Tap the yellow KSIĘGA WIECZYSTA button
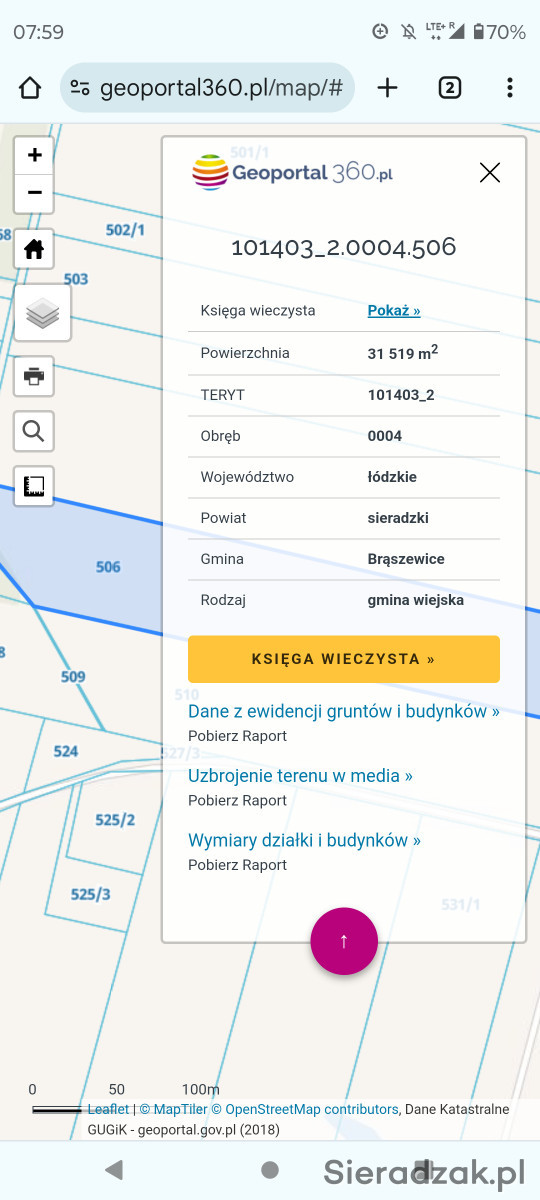The height and width of the screenshot is (1200, 540). pos(344,659)
